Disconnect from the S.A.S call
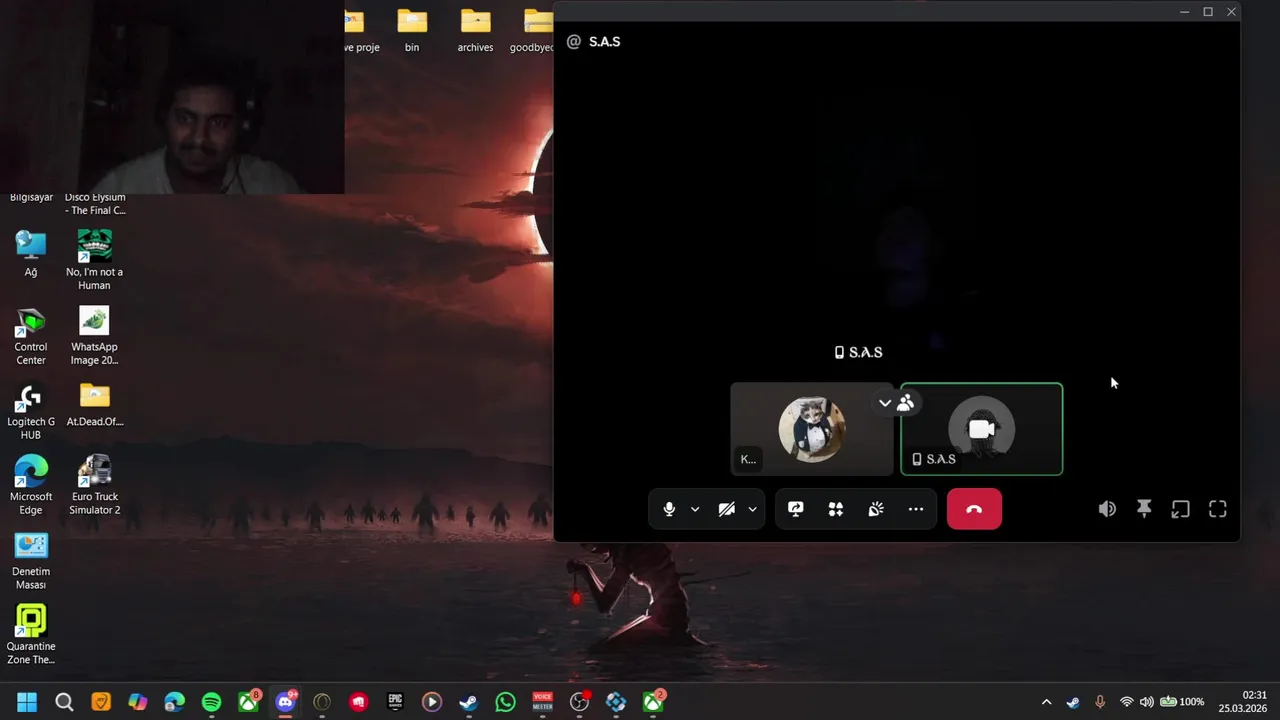Screen dimensions: 1280x720 click(x=974, y=509)
